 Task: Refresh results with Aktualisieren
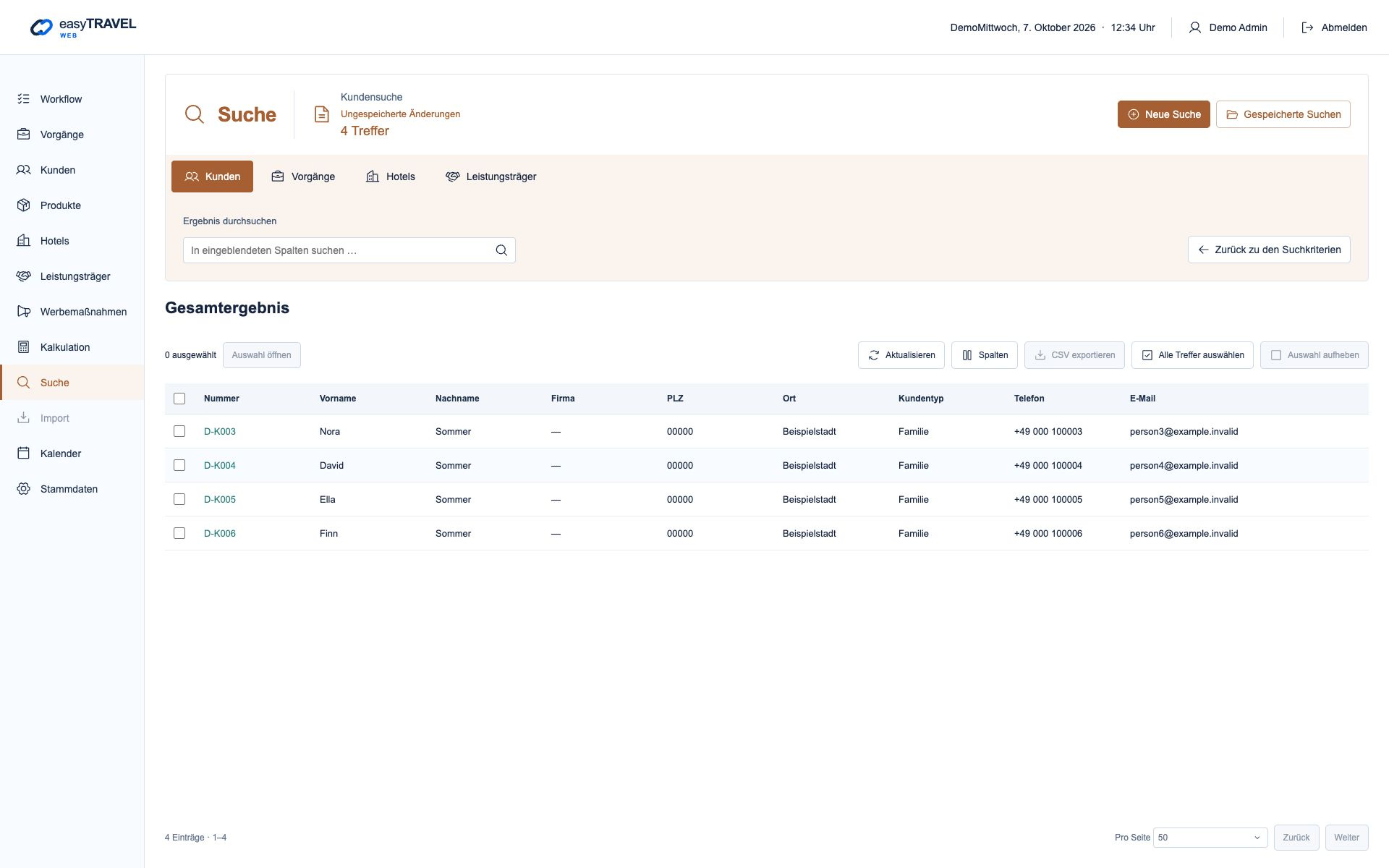pos(901,355)
